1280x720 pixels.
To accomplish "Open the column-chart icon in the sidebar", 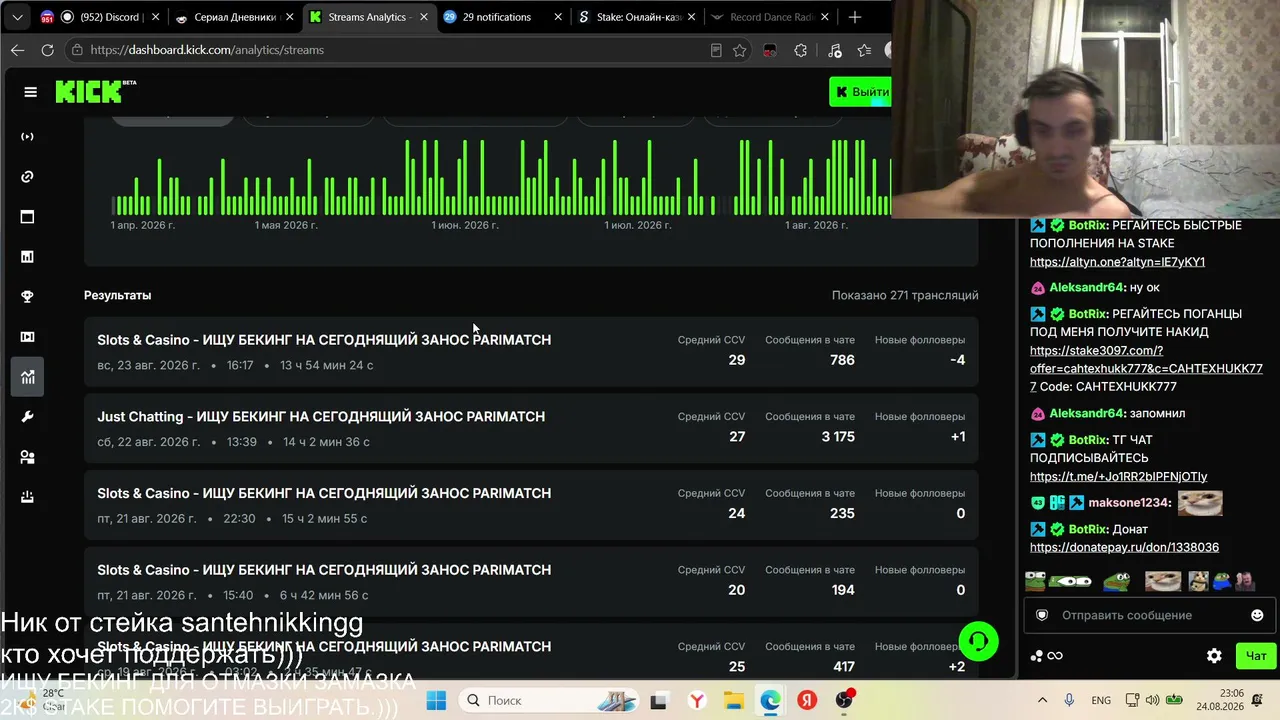I will point(28,257).
